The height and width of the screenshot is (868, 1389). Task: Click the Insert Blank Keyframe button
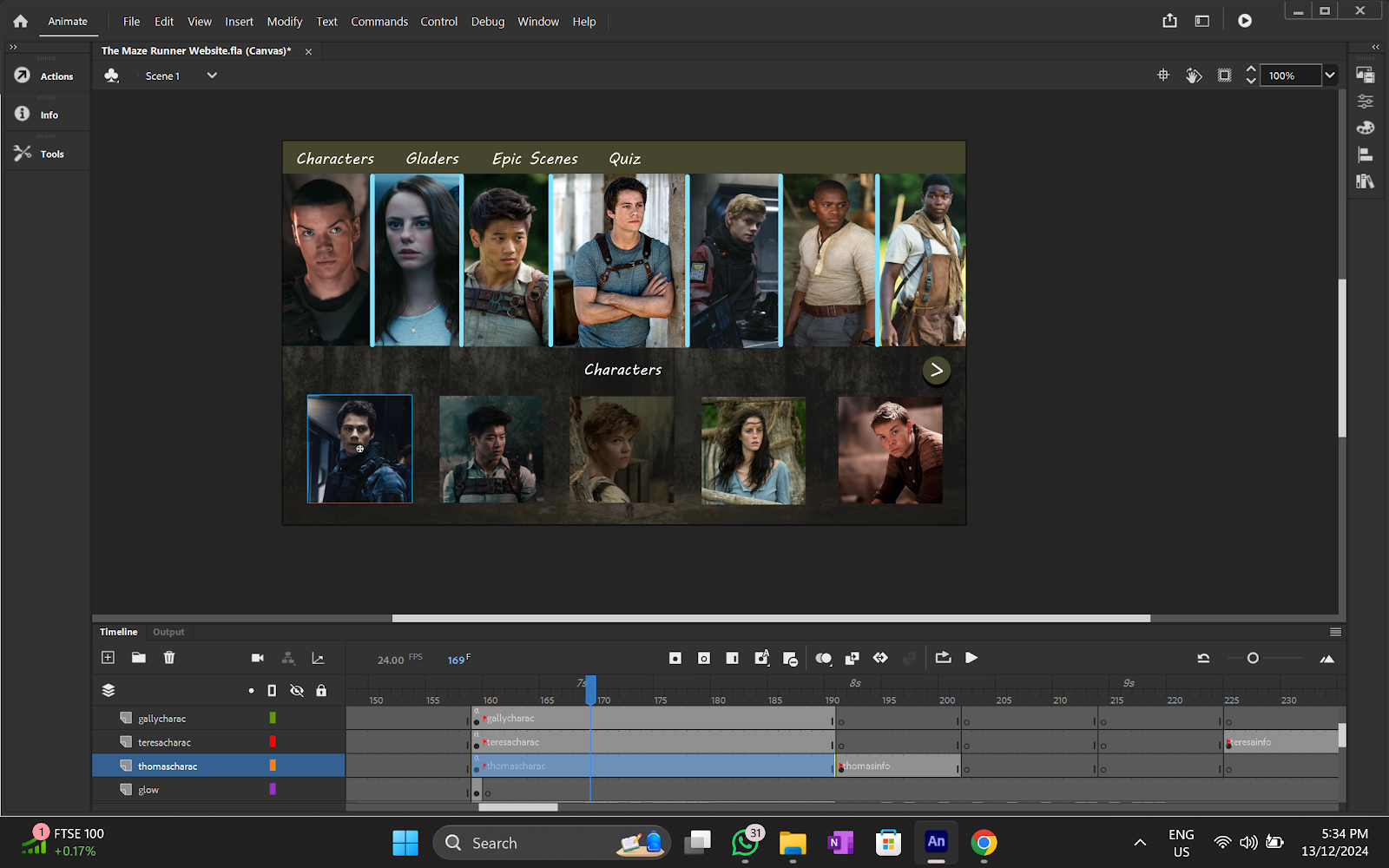704,658
